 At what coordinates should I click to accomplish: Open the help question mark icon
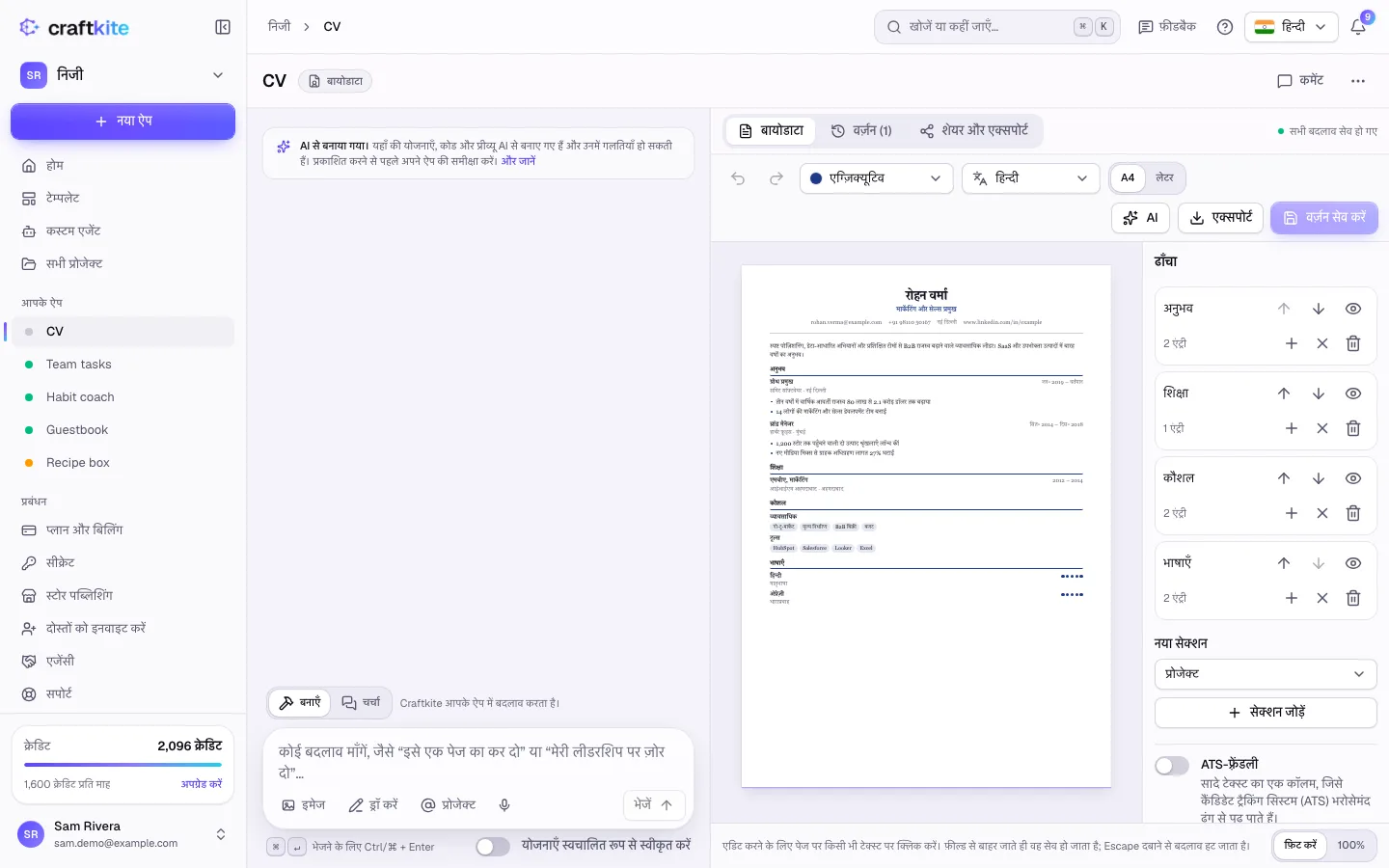tap(1225, 27)
